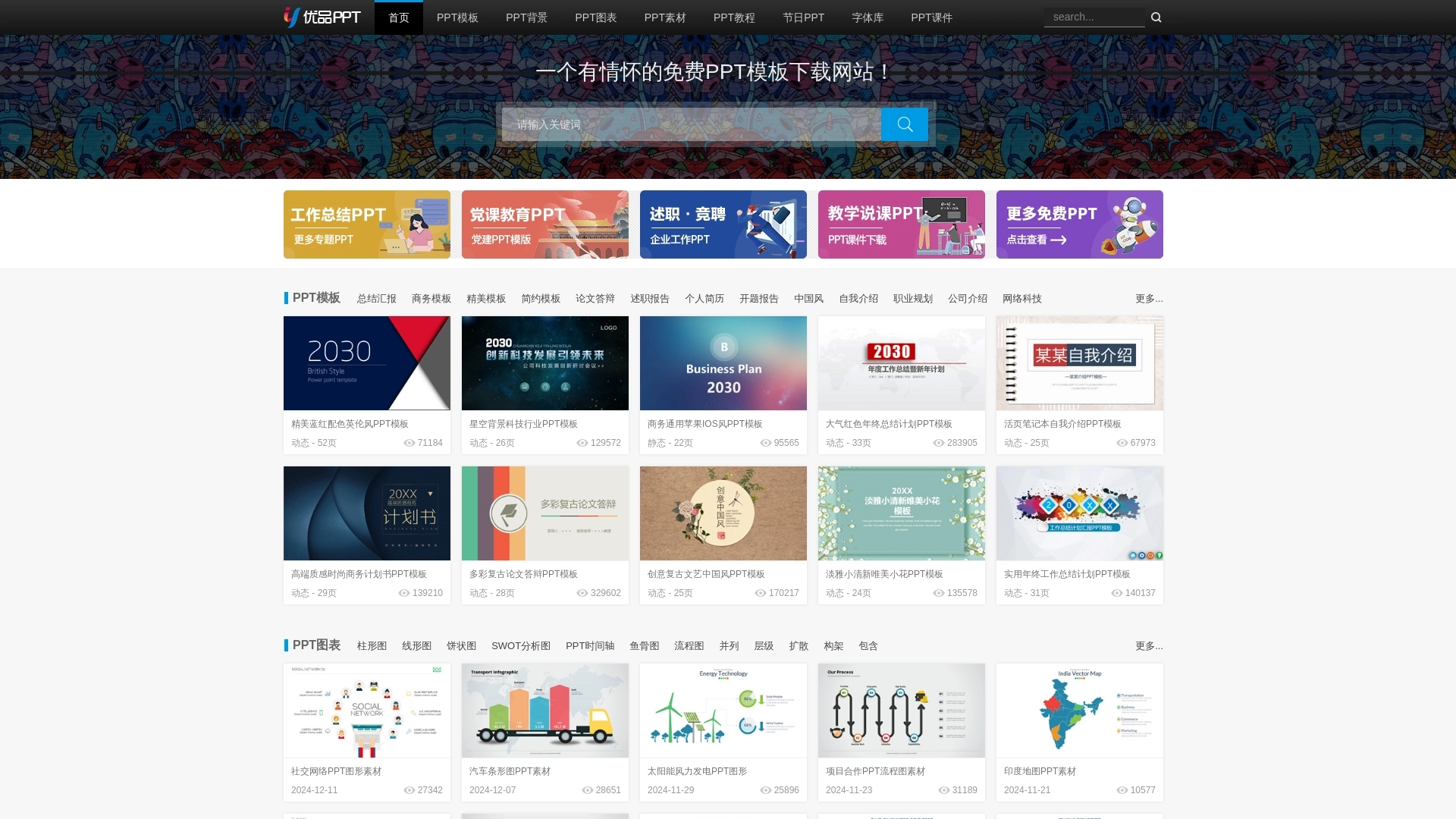1456x819 pixels.
Task: Click the 创意复古文艺中国风PPT模板 title
Action: tap(706, 574)
